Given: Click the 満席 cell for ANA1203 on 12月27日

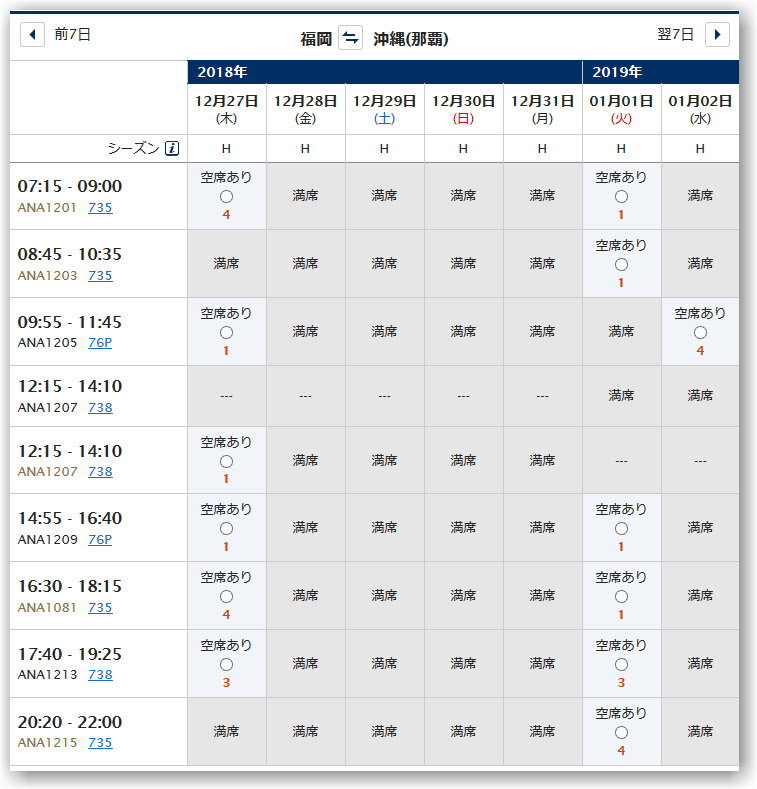Looking at the screenshot, I should (226, 263).
